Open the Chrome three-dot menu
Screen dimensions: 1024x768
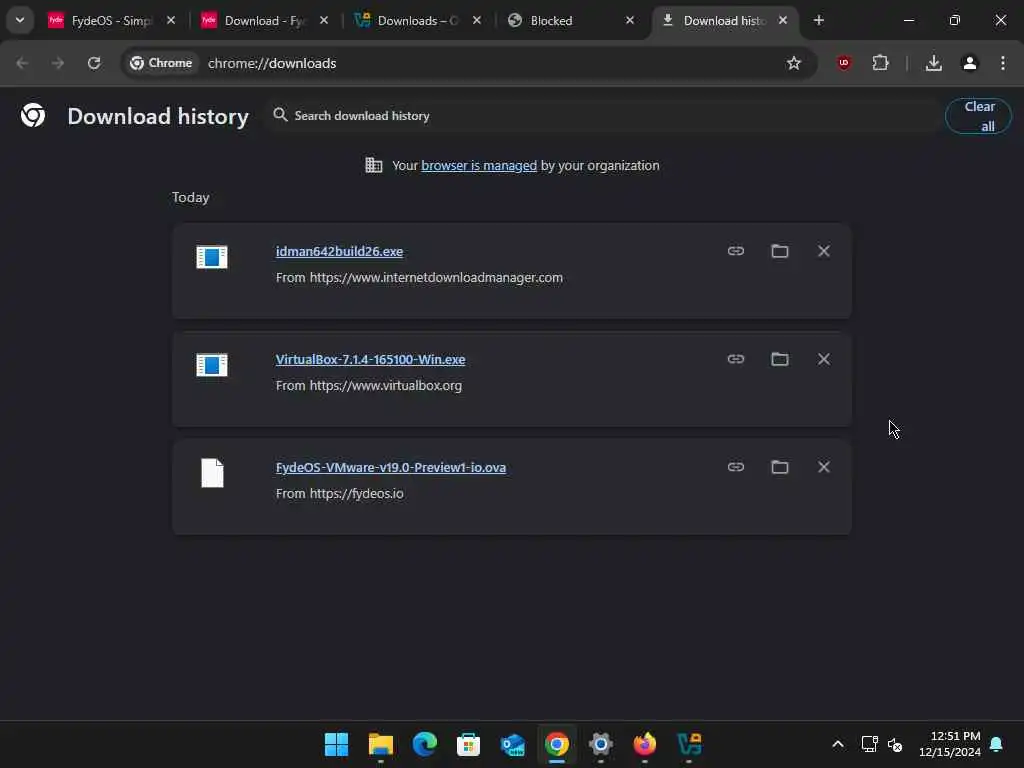click(x=1002, y=63)
